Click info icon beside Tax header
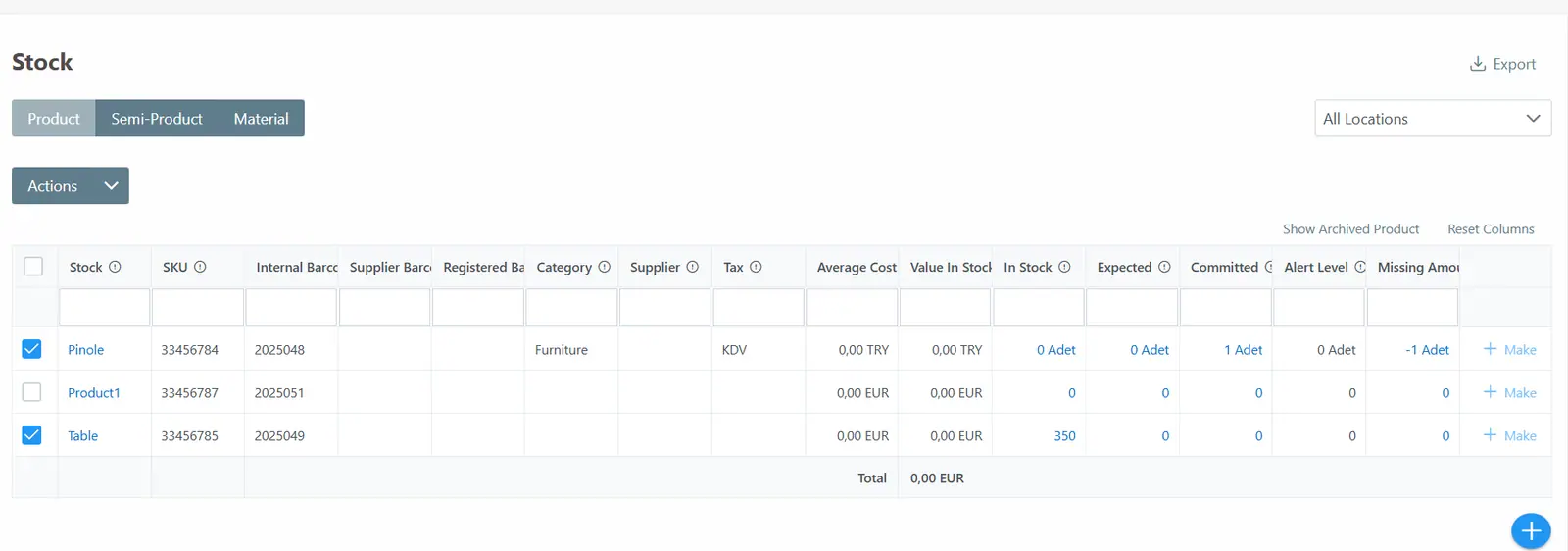This screenshot has height=551, width=1568. pos(756,267)
